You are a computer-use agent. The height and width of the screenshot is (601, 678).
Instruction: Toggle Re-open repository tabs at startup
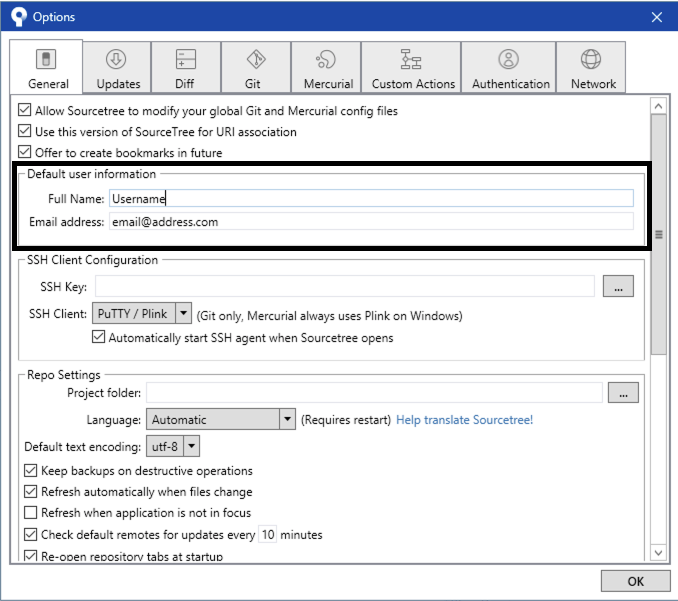(30, 556)
